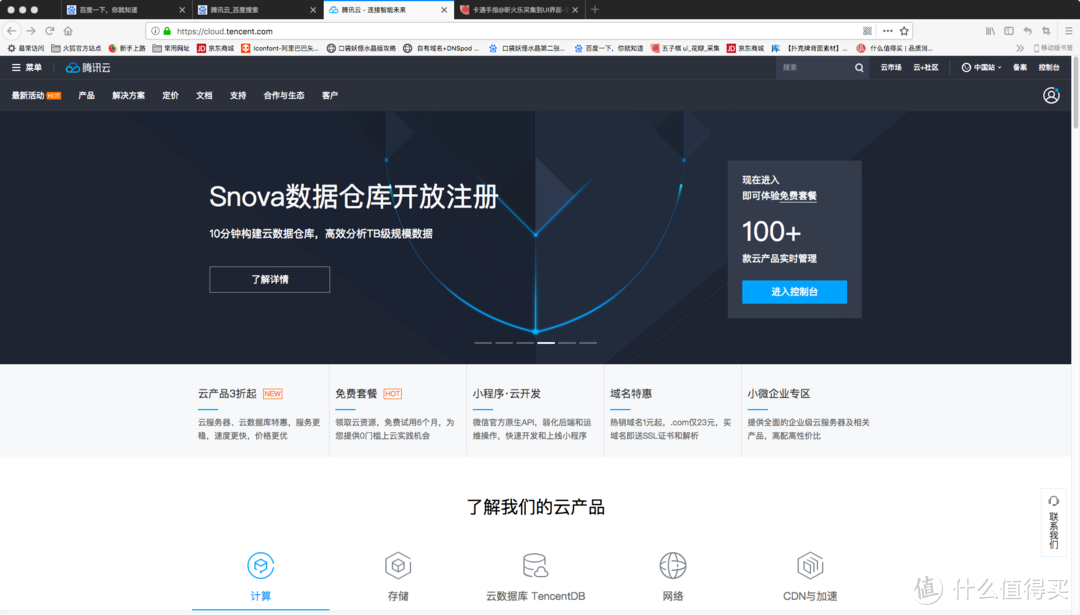1080x615 pixels.
Task: Open the Firefox library icon
Action: [990, 31]
